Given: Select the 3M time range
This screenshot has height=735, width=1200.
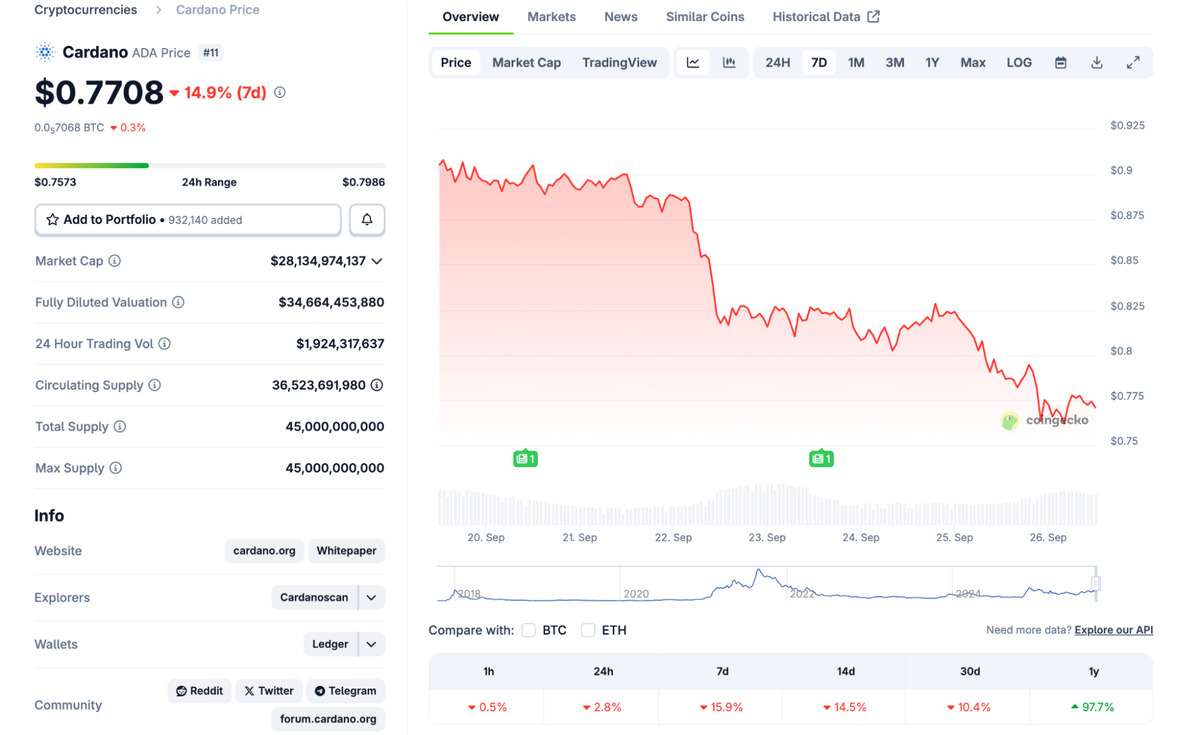Looking at the screenshot, I should click(x=895, y=62).
